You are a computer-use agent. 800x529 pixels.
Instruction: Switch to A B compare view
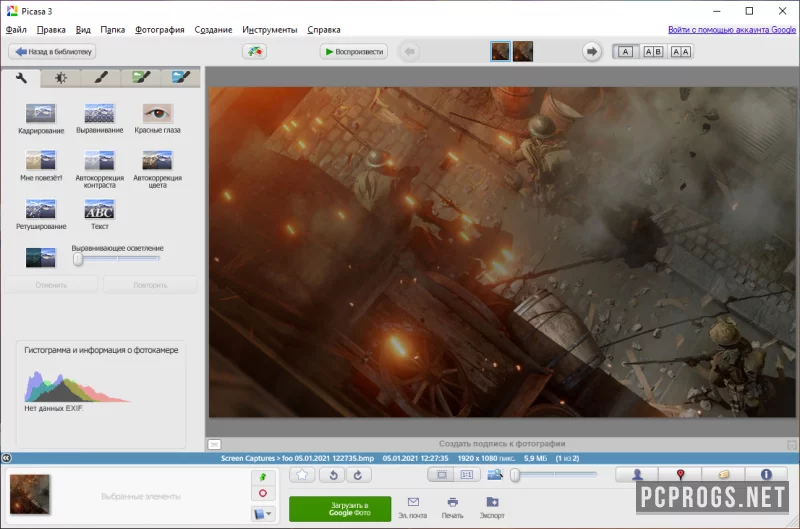tap(653, 52)
